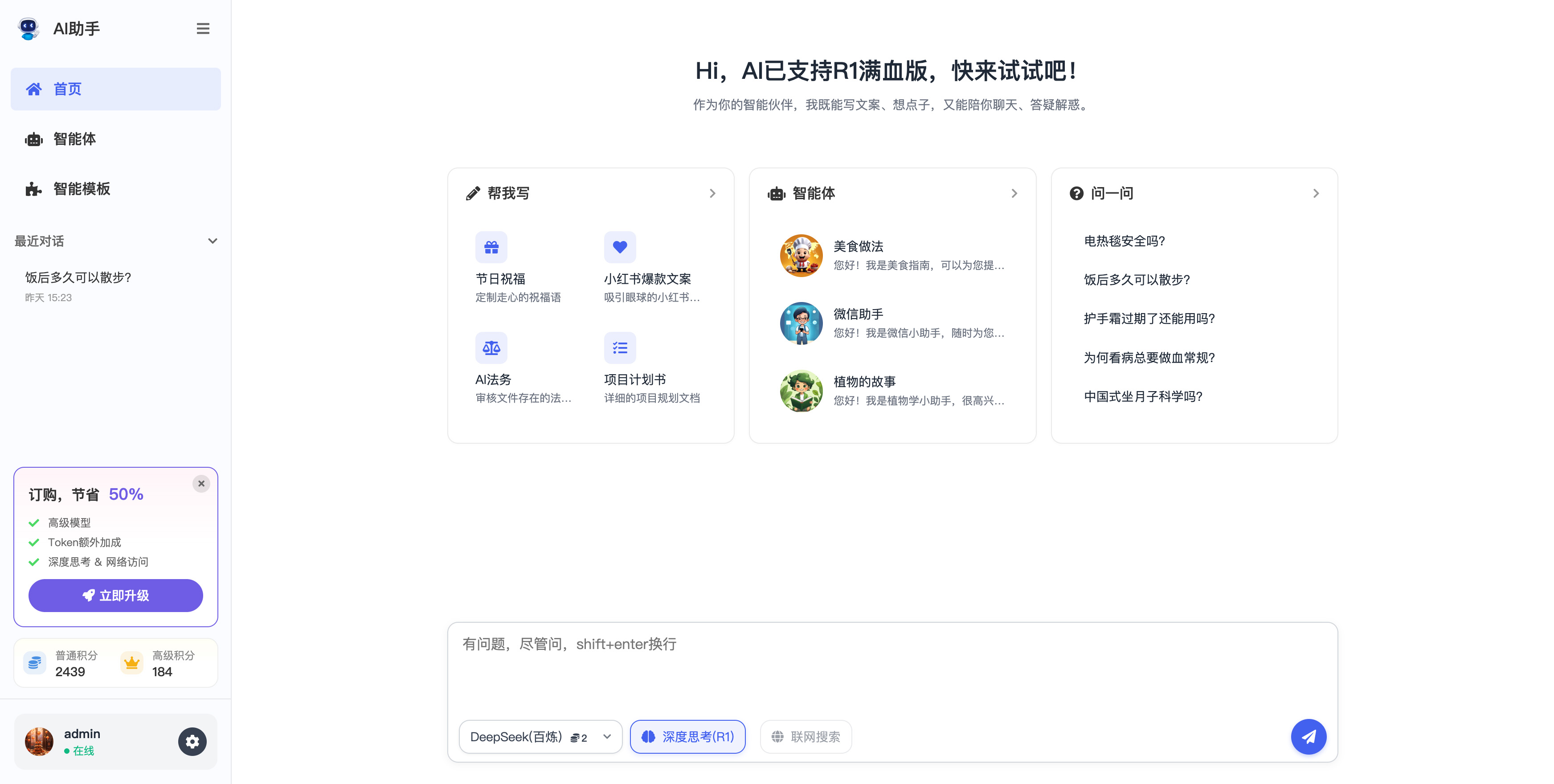Open 小红书爆款文案 template title
This screenshot has height=784, width=1554.
click(x=647, y=278)
